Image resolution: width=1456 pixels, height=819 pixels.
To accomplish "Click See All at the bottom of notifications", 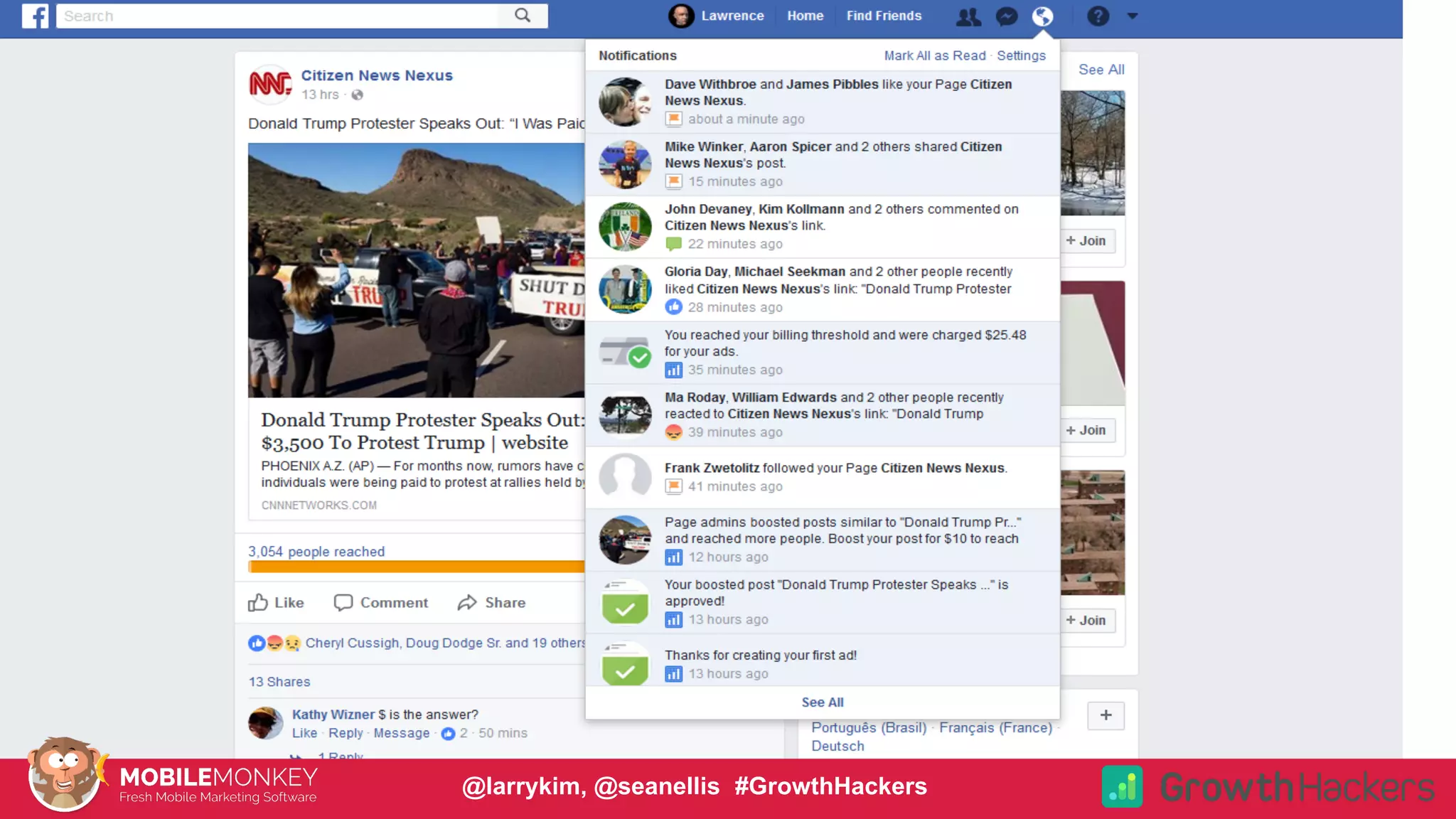I will pos(823,702).
